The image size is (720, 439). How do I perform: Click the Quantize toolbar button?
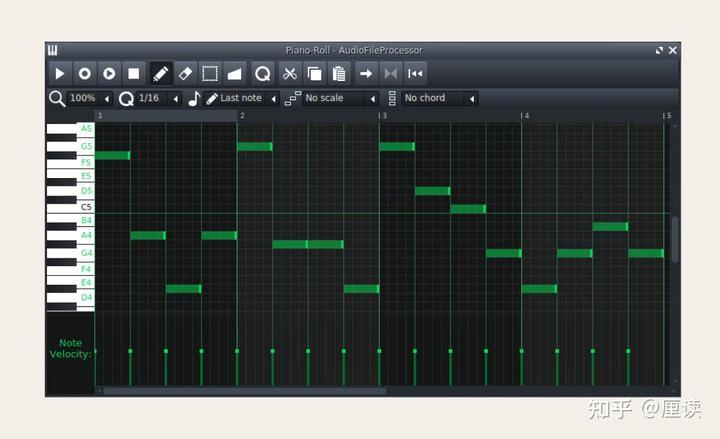263,73
